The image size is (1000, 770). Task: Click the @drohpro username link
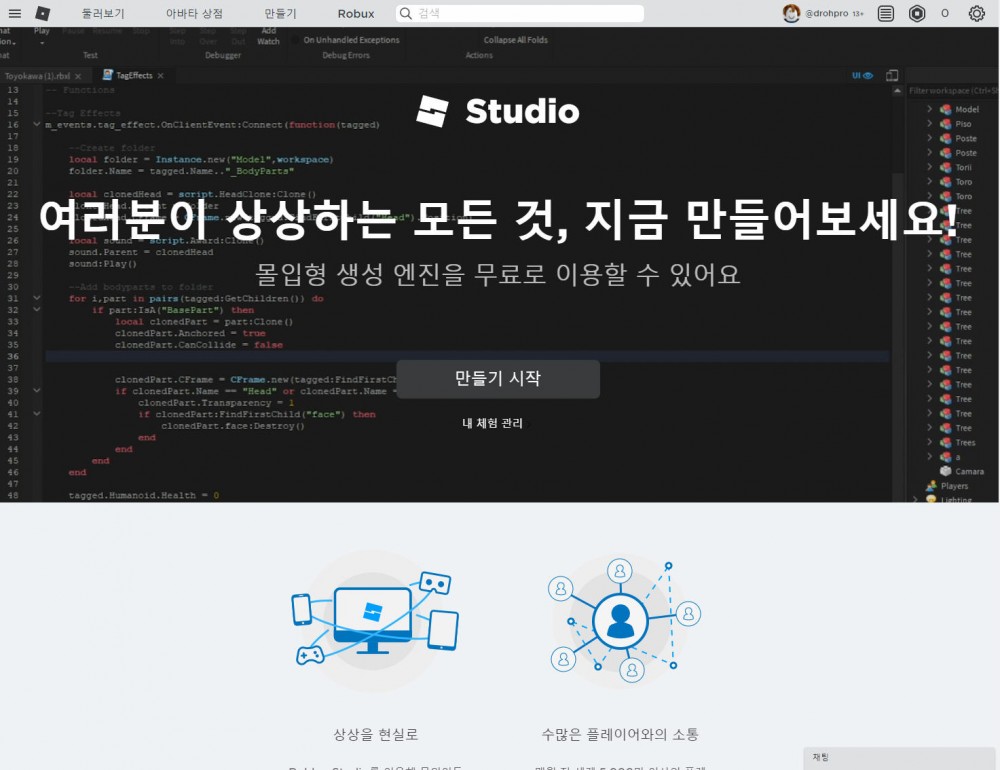(827, 13)
